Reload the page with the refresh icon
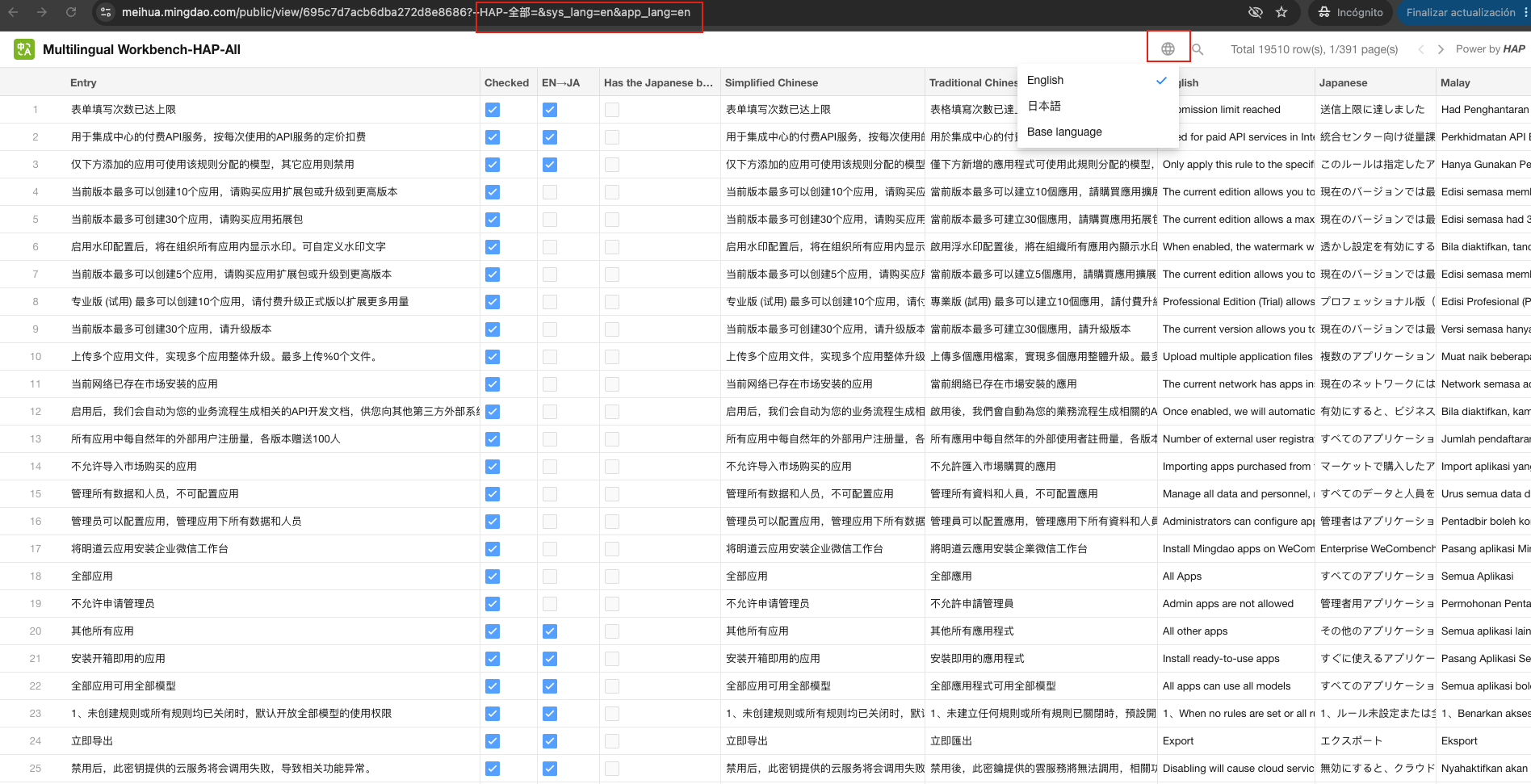 (x=71, y=12)
